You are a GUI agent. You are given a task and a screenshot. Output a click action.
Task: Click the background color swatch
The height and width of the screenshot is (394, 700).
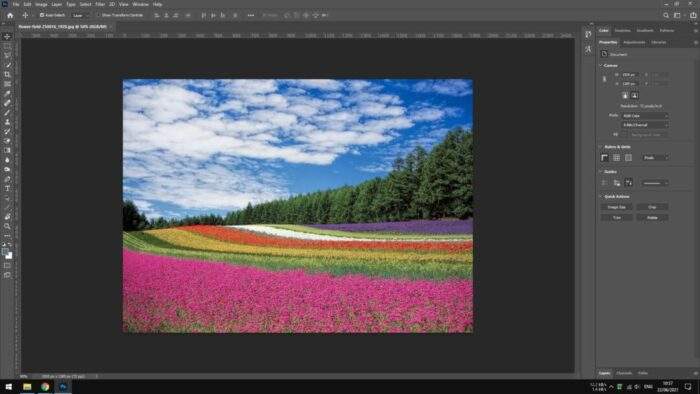[x=9, y=256]
